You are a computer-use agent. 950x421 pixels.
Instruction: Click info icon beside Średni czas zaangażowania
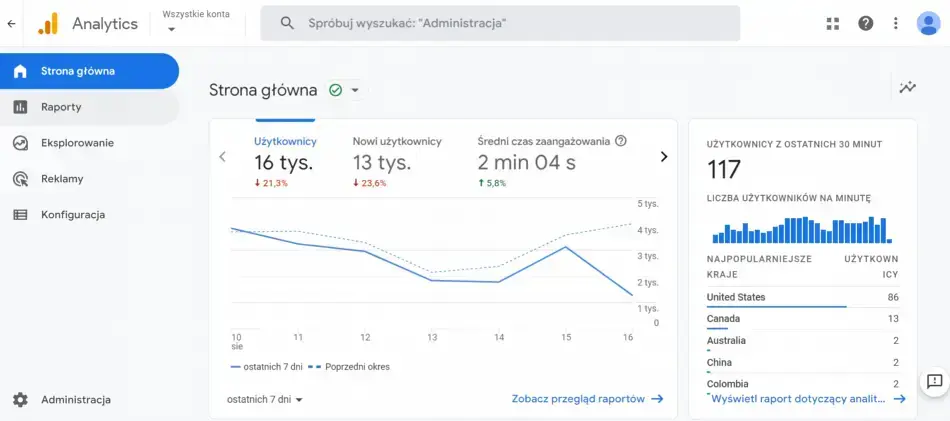621,141
